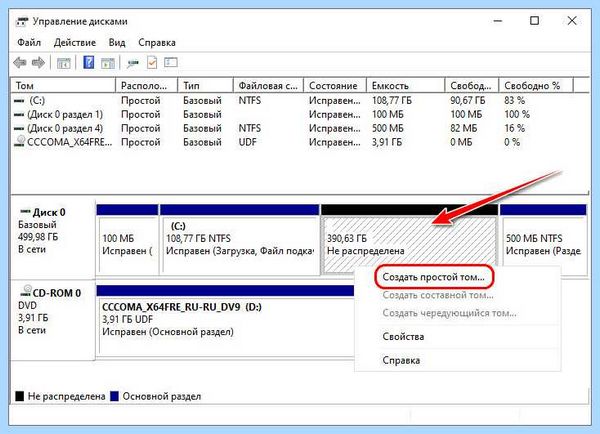Toggle the console tree toolbar icon

[64, 63]
